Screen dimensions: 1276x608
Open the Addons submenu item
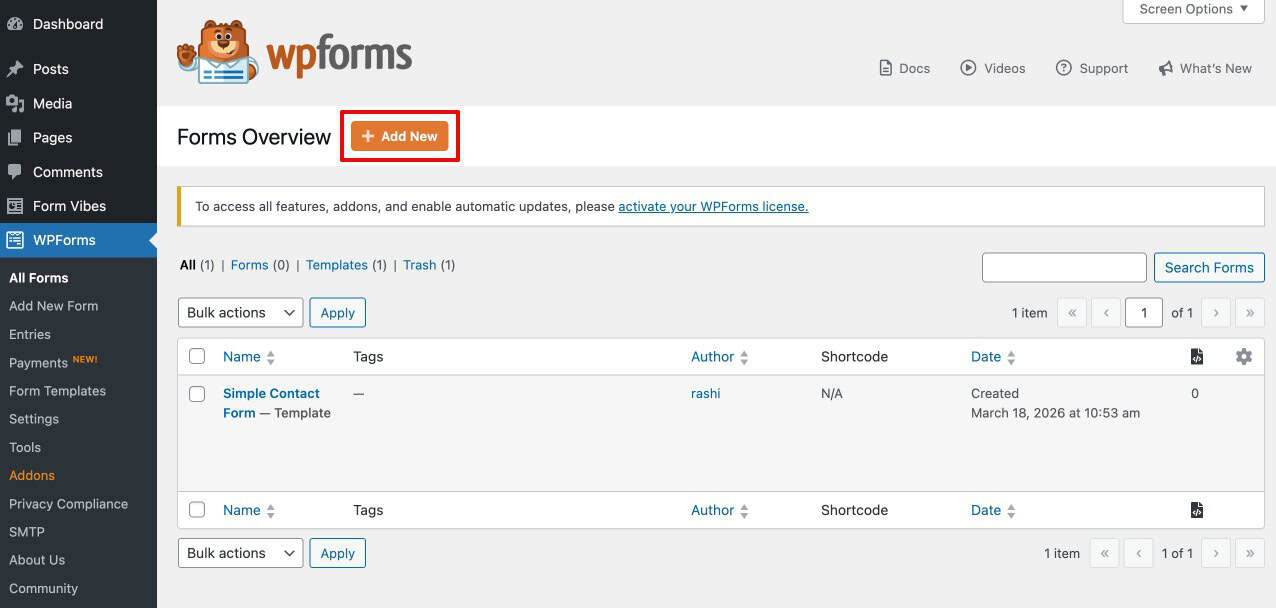click(x=32, y=475)
